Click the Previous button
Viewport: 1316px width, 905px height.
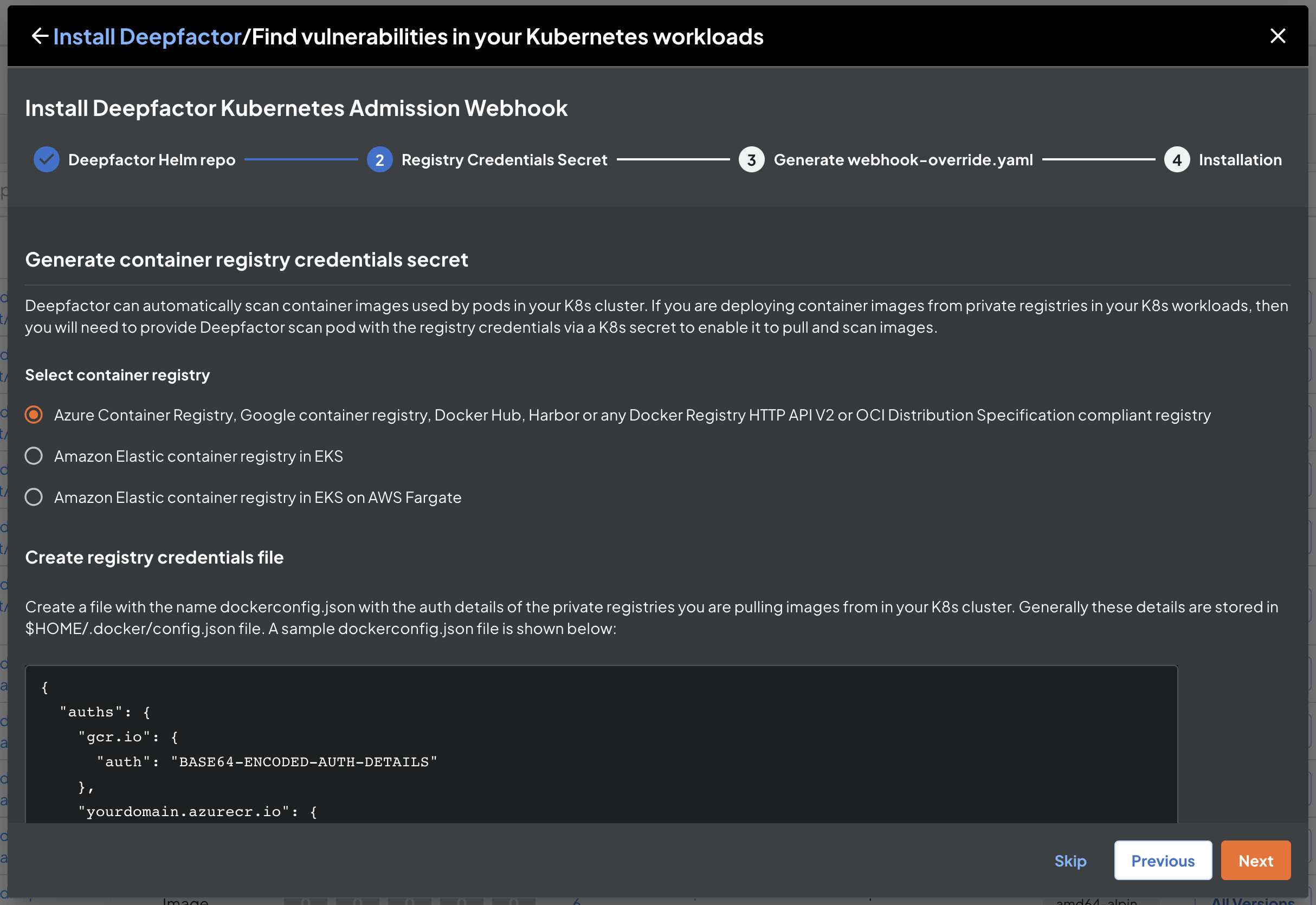1163,860
